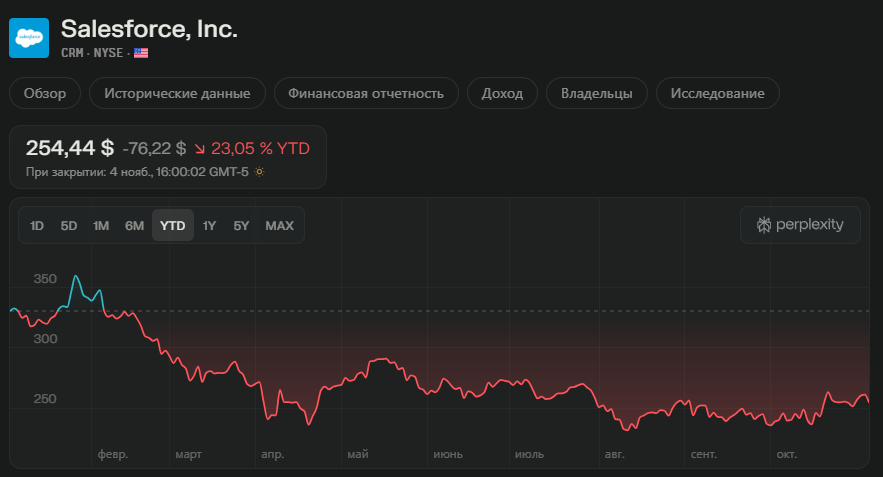Select the Владельцы tab
Viewport: 883px width, 477px height.
click(x=596, y=94)
